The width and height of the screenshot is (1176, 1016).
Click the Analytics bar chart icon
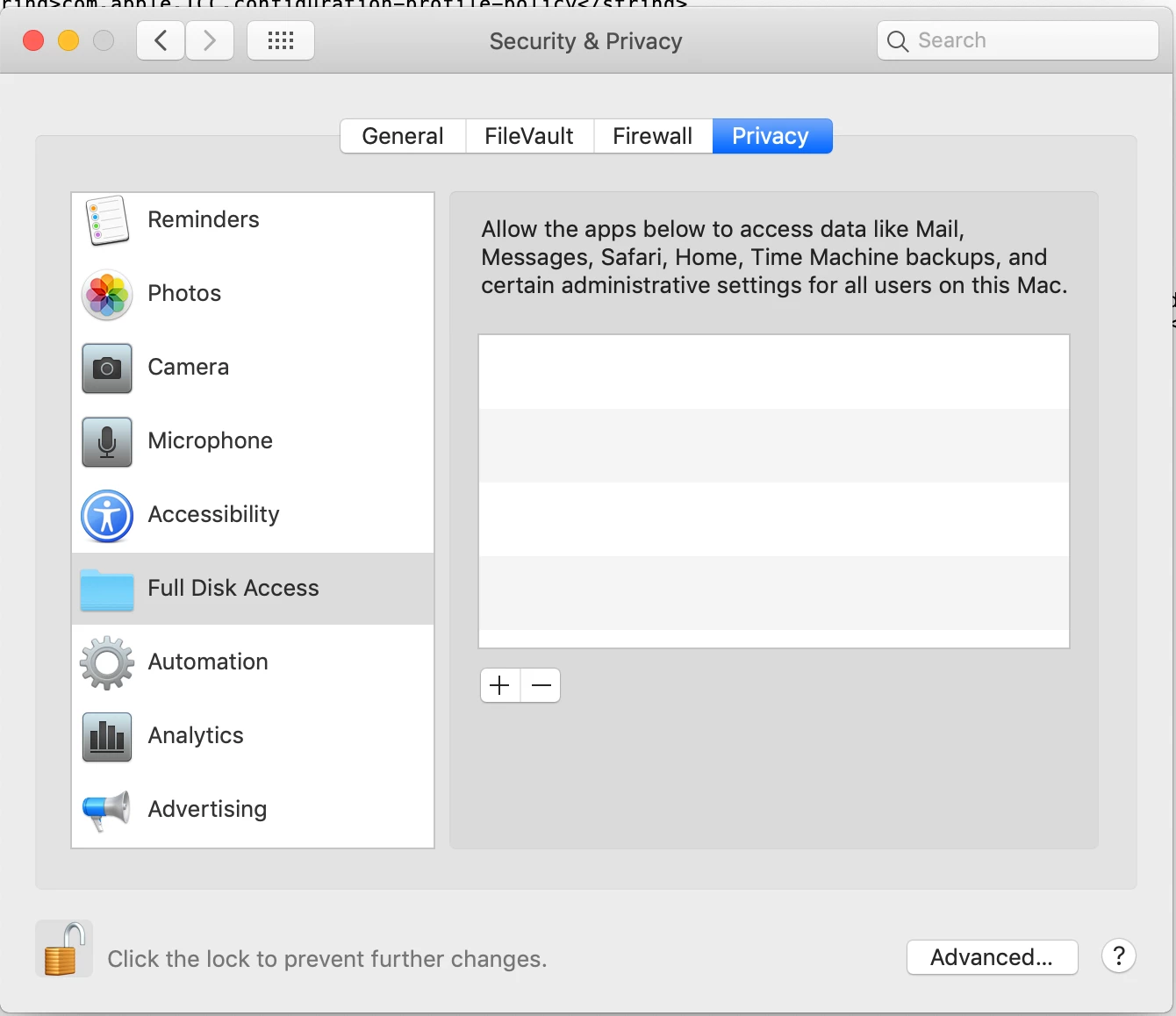107,737
